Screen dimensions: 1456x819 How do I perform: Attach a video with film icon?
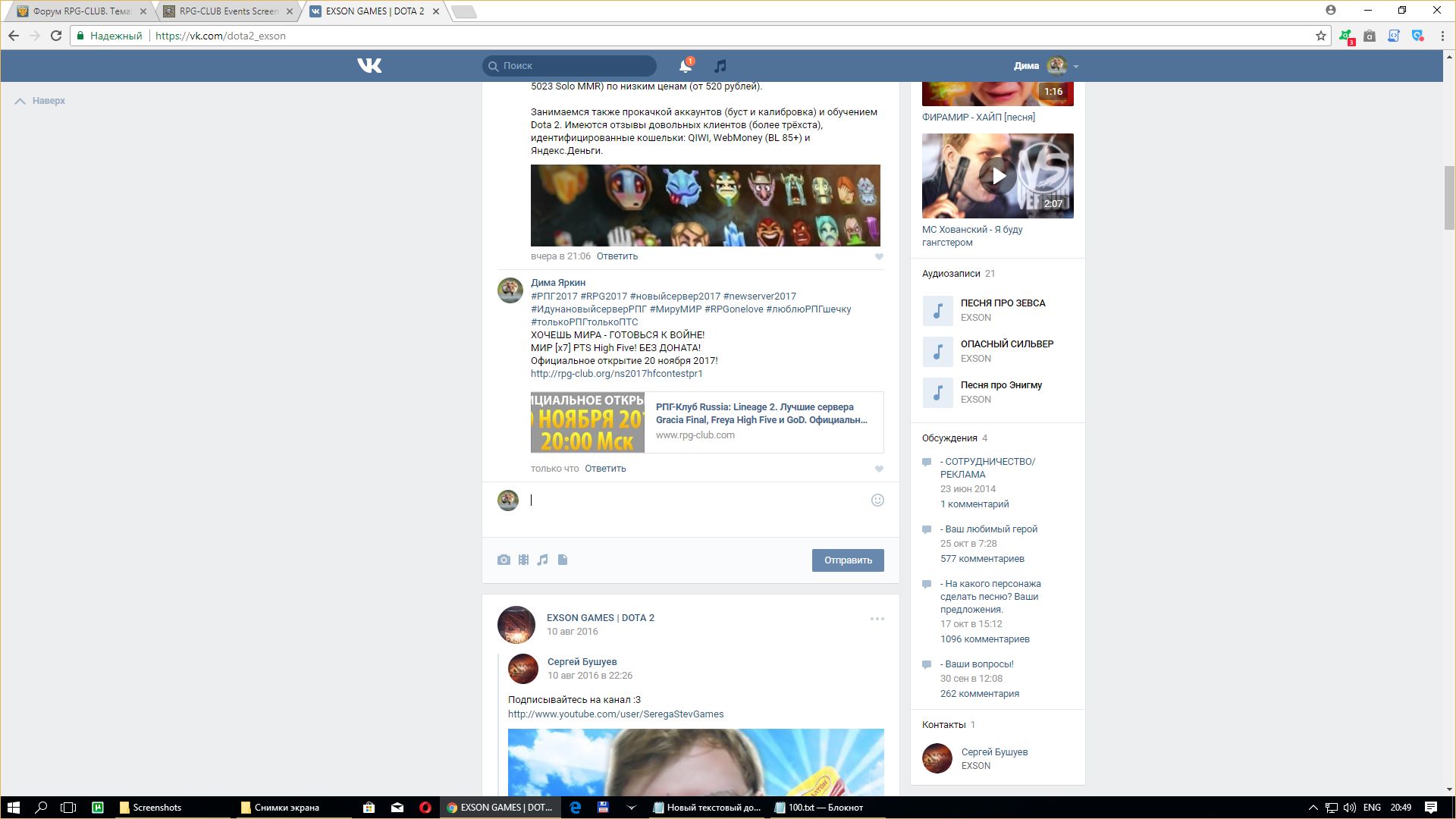(523, 560)
